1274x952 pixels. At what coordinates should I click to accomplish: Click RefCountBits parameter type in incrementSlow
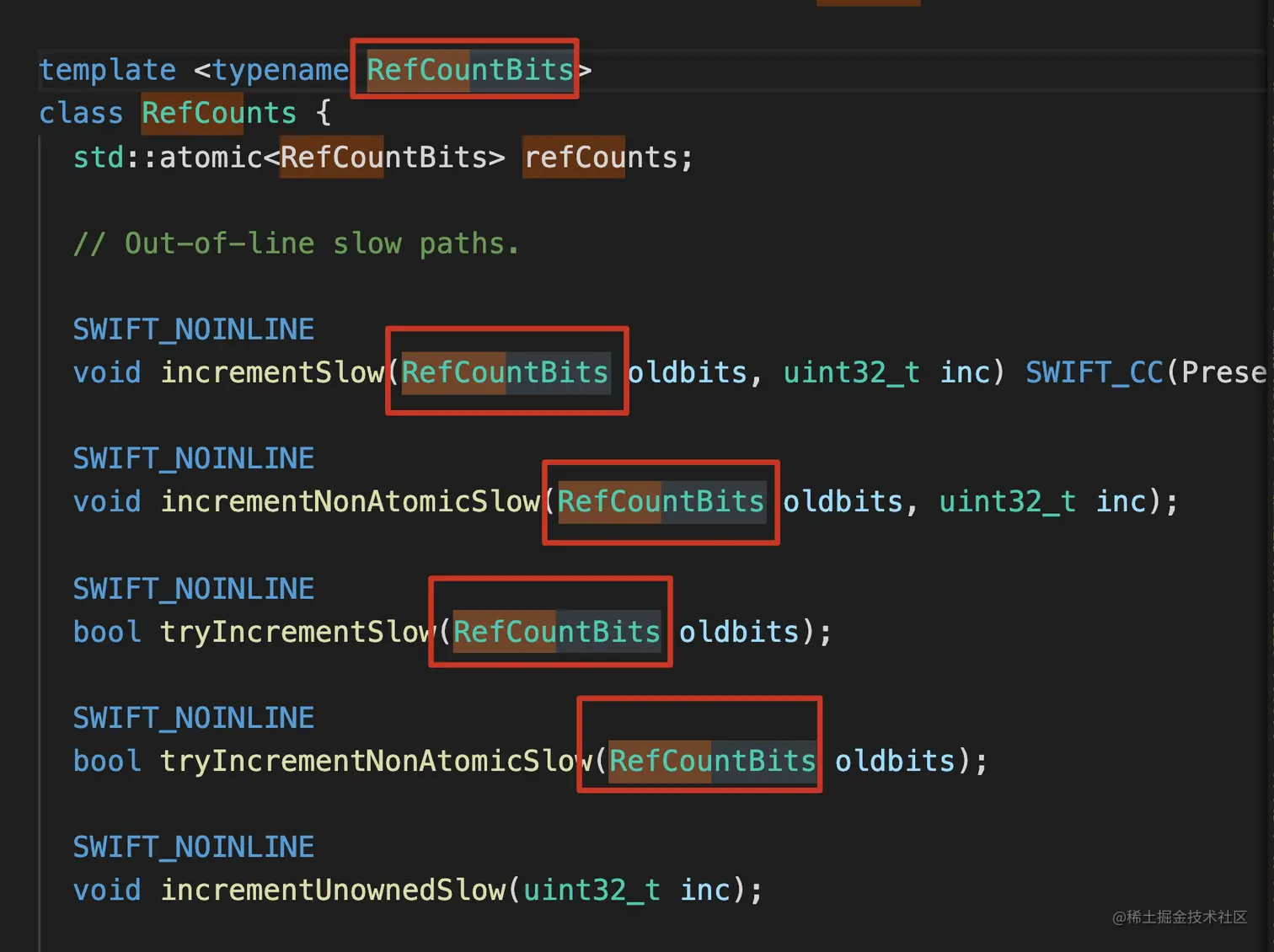click(x=506, y=372)
